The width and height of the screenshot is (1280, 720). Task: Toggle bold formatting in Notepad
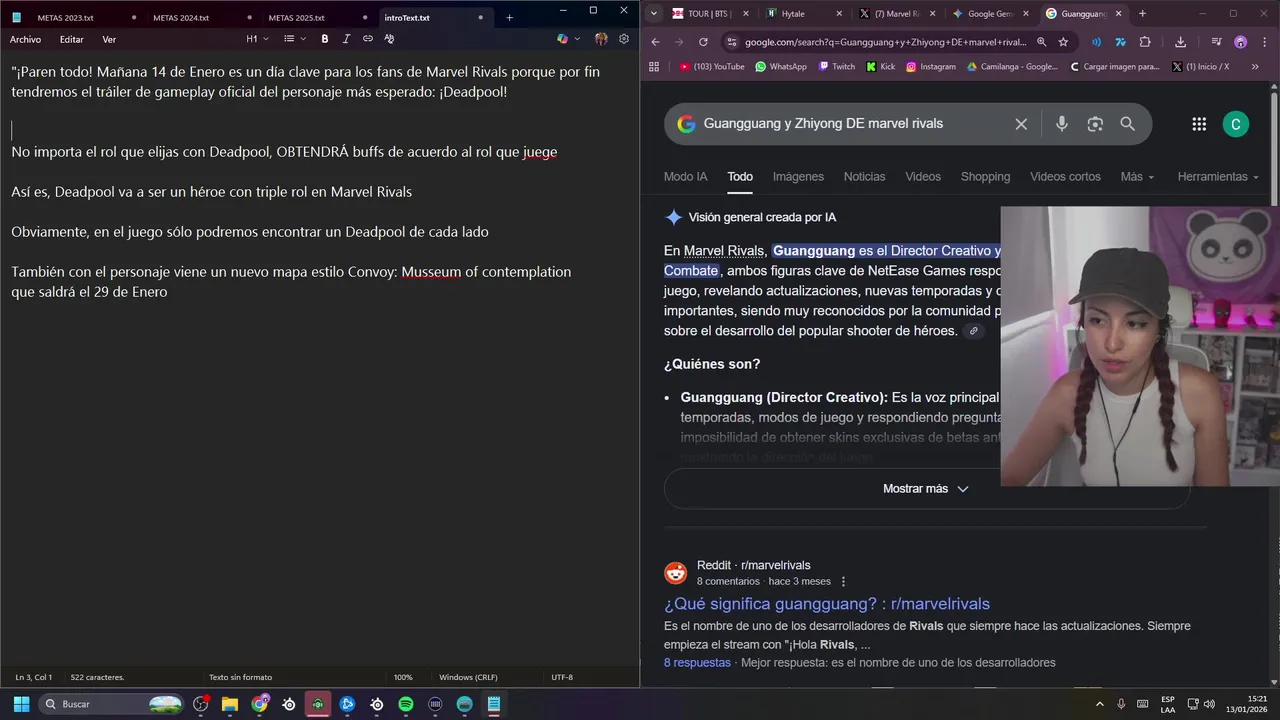(325, 39)
